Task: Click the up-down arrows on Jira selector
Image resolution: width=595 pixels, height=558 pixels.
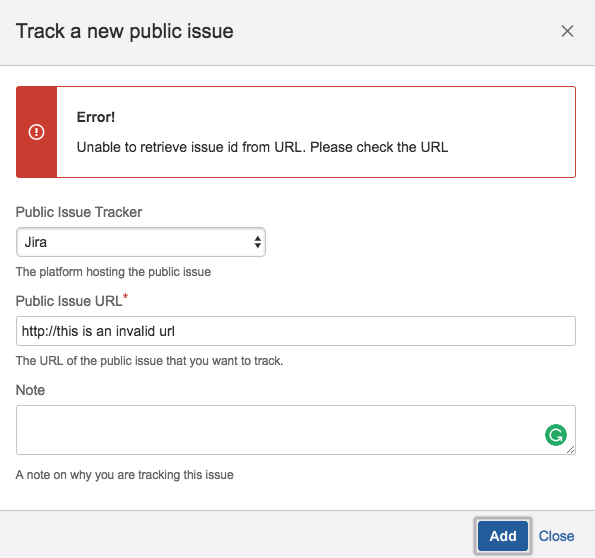Action: pos(258,242)
